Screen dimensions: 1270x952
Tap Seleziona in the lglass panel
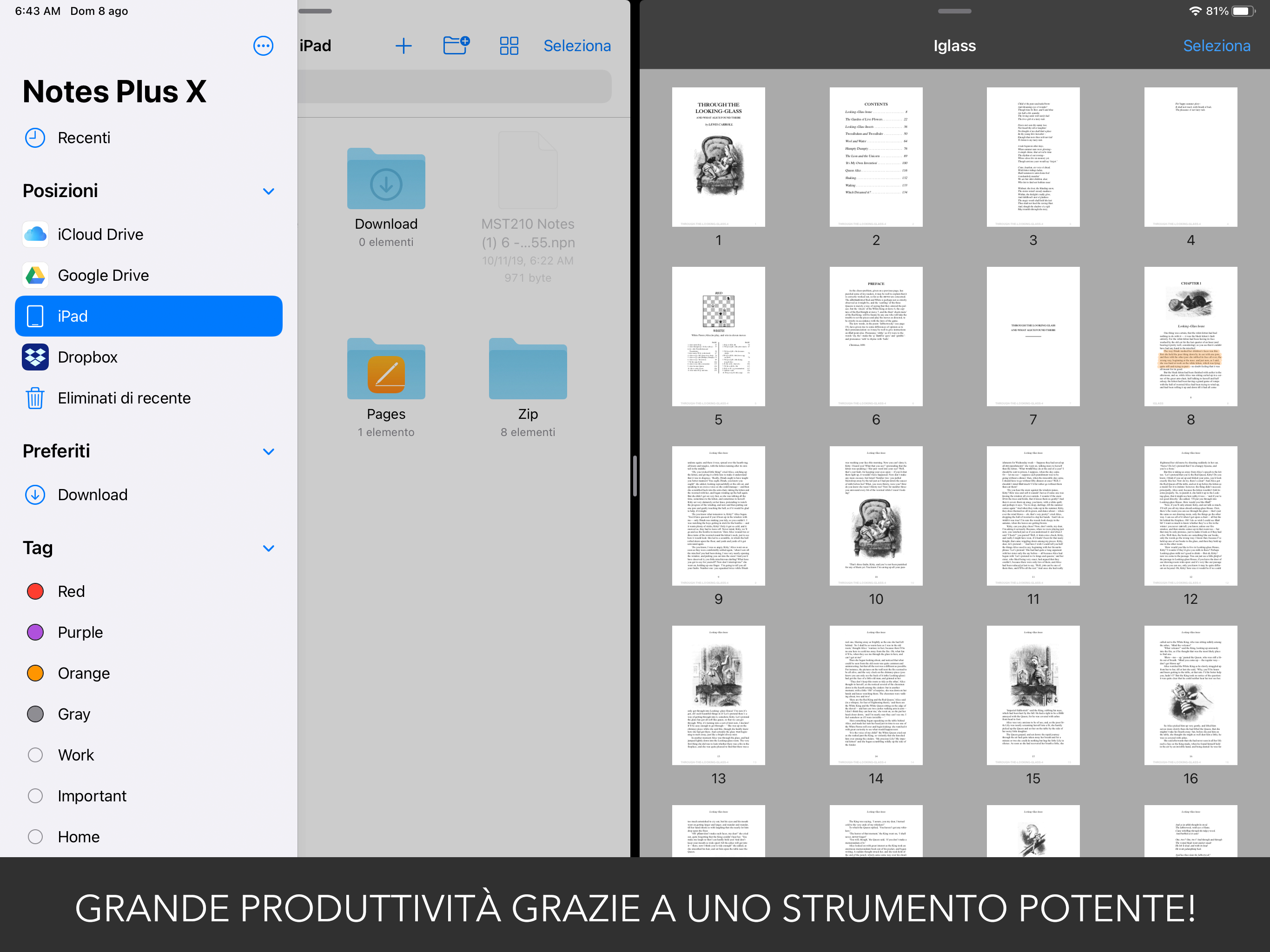pos(1217,46)
